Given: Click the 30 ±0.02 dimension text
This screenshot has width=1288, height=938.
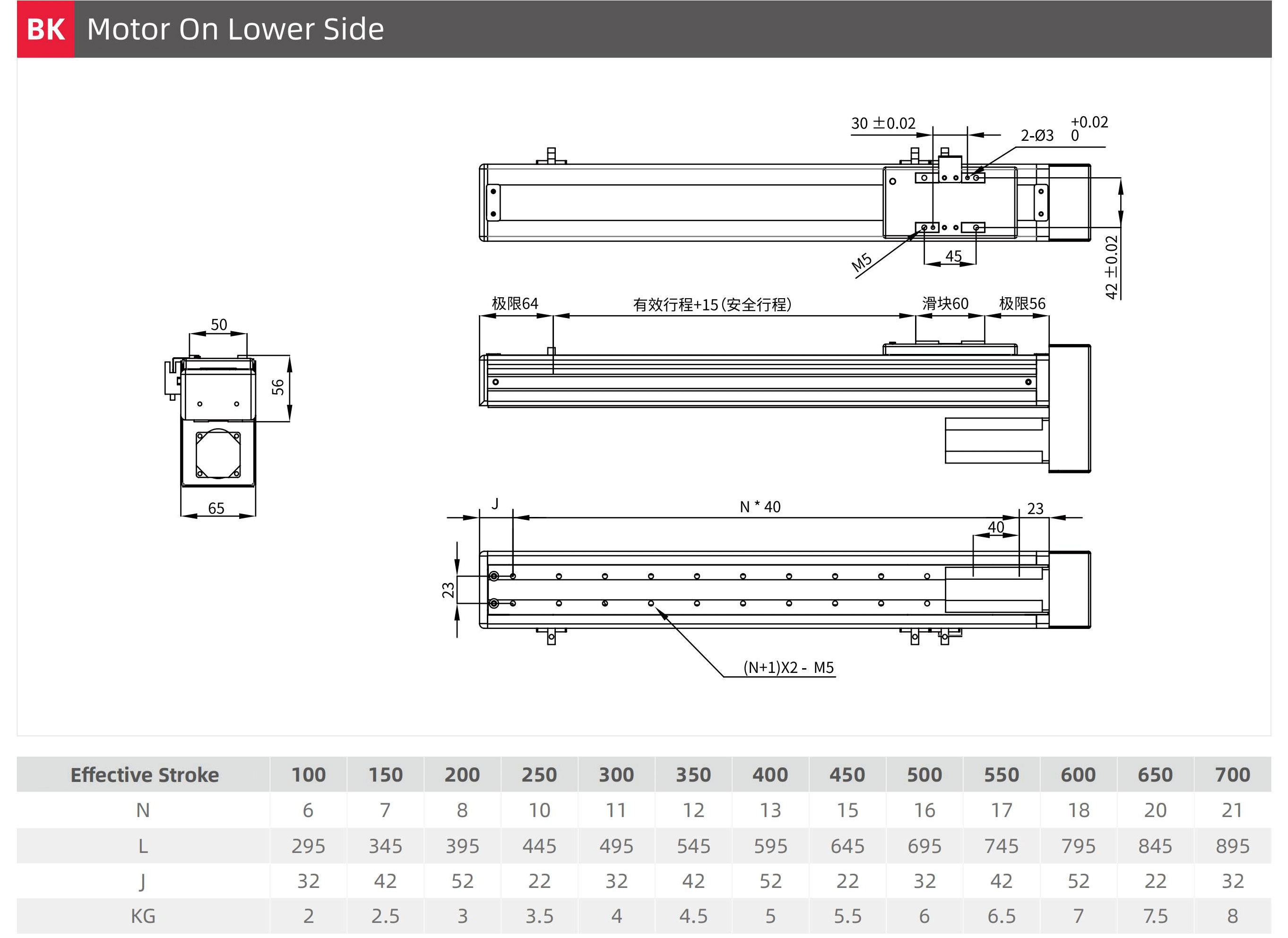Looking at the screenshot, I should point(883,123).
